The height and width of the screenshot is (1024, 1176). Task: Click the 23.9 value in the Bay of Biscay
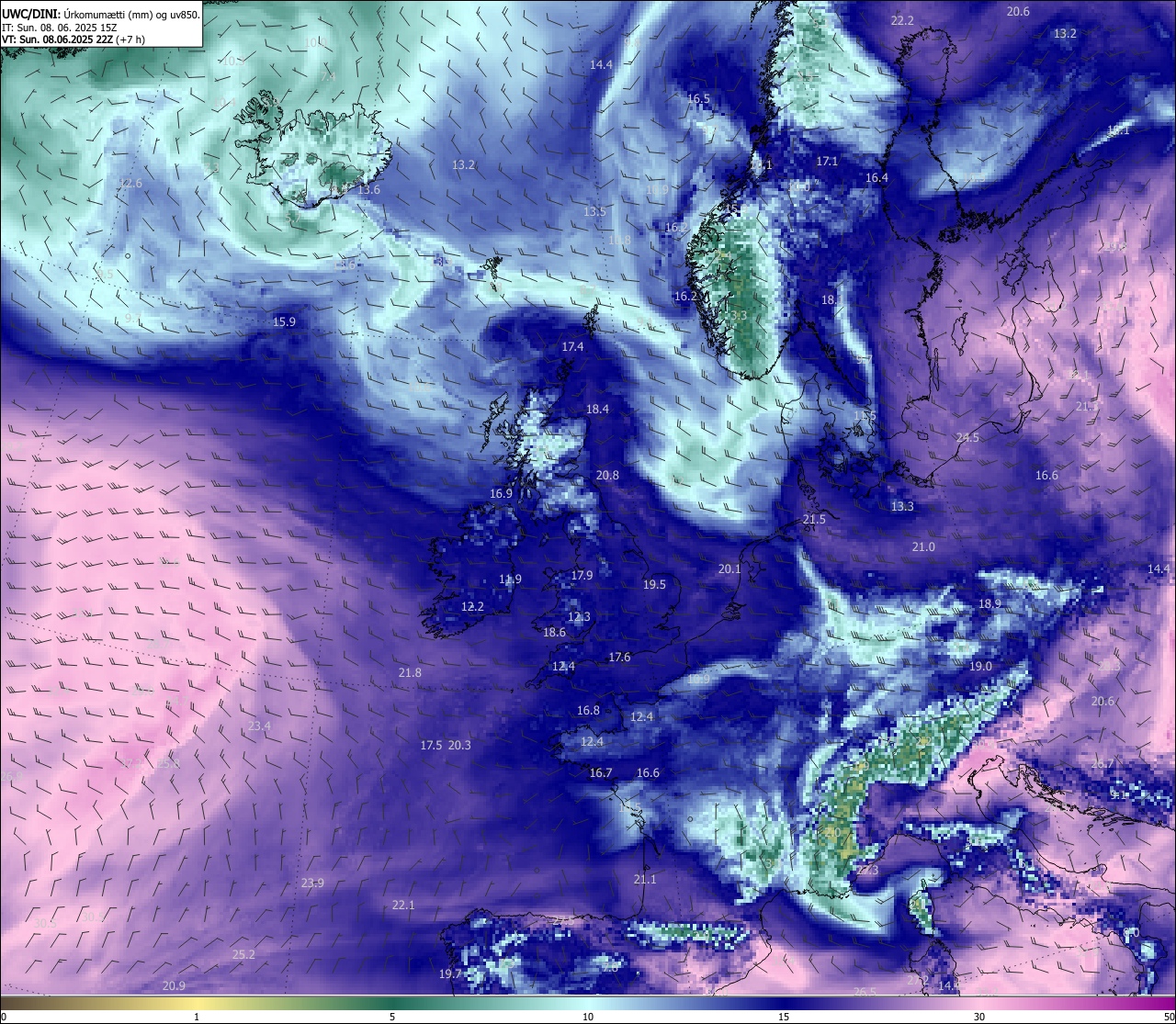tap(312, 883)
